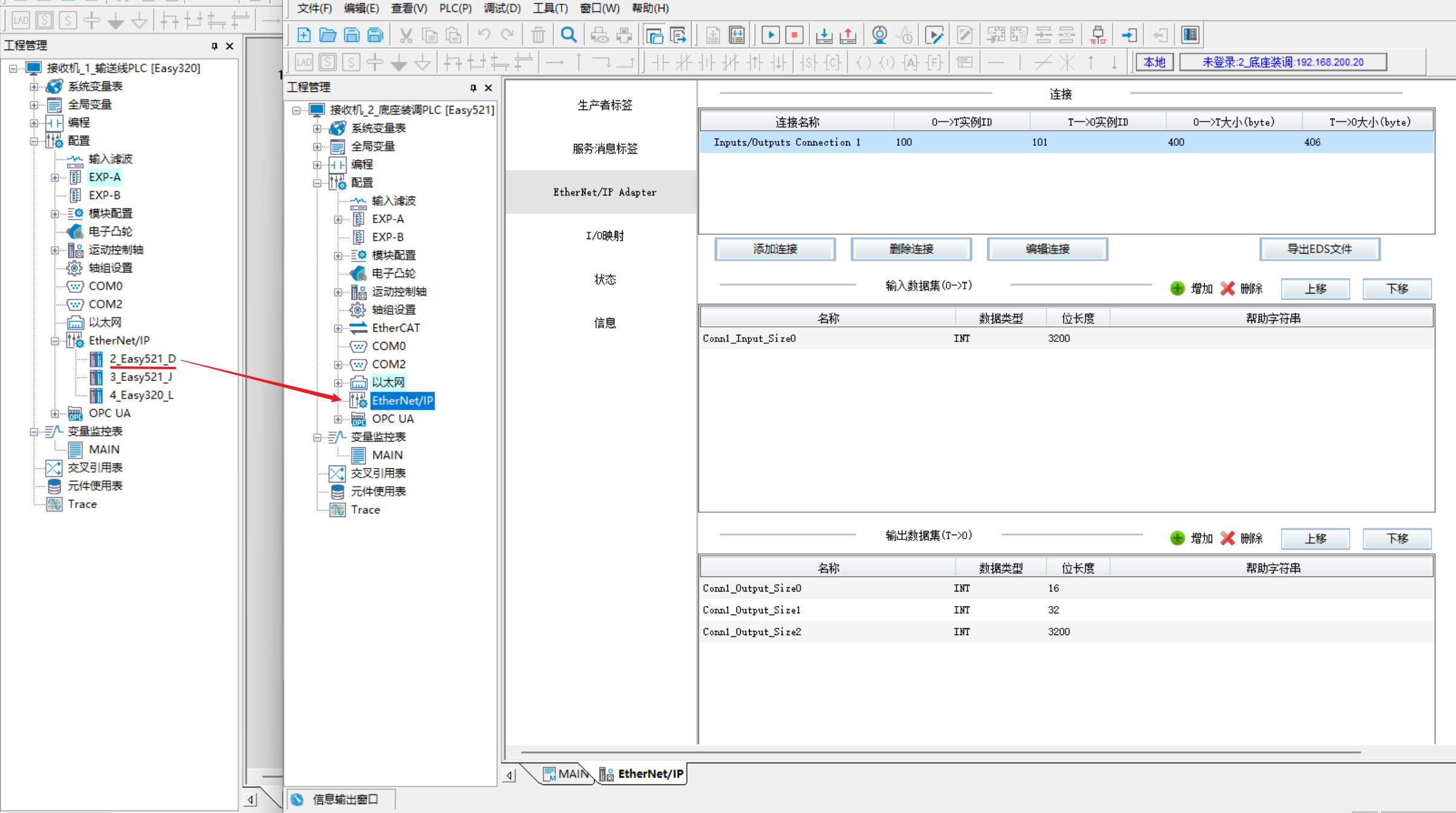
Task: Click the 导出EDS文件 button
Action: point(1319,249)
